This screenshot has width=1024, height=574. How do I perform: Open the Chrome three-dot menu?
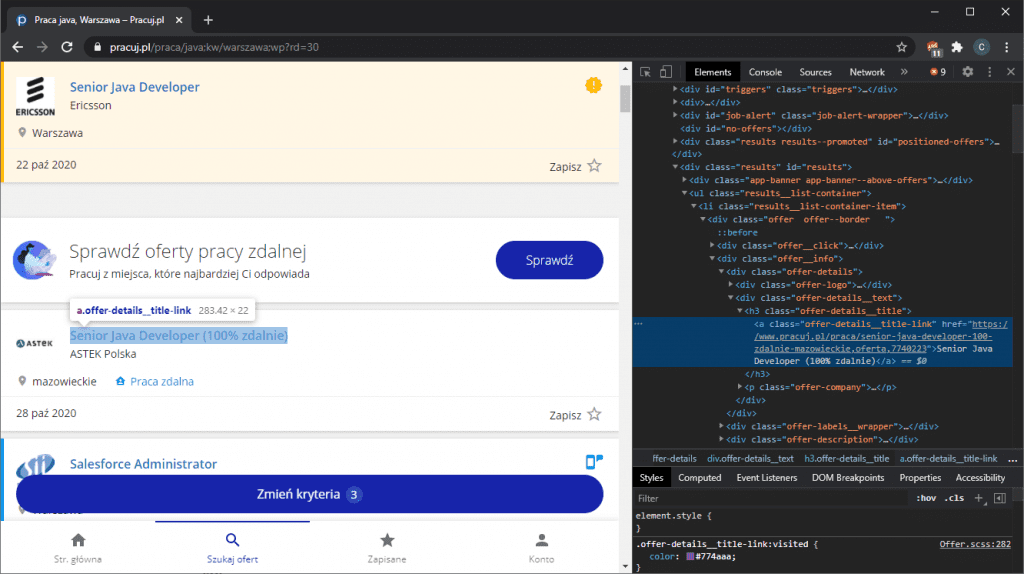[x=1006, y=47]
